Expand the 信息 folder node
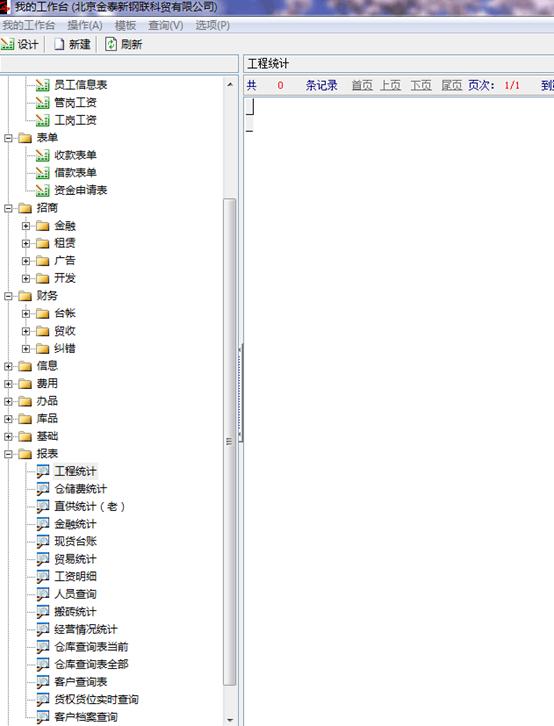This screenshot has width=554, height=726. coord(8,366)
